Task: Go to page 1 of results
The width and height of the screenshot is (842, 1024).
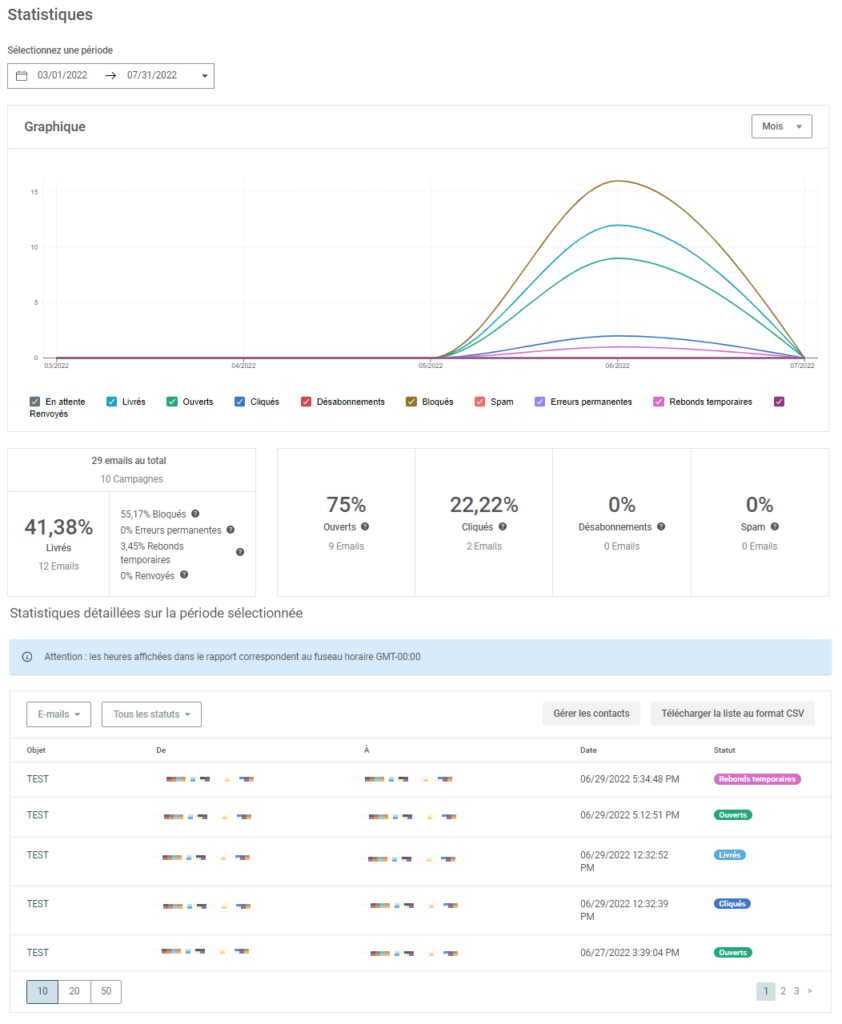Action: (x=766, y=991)
